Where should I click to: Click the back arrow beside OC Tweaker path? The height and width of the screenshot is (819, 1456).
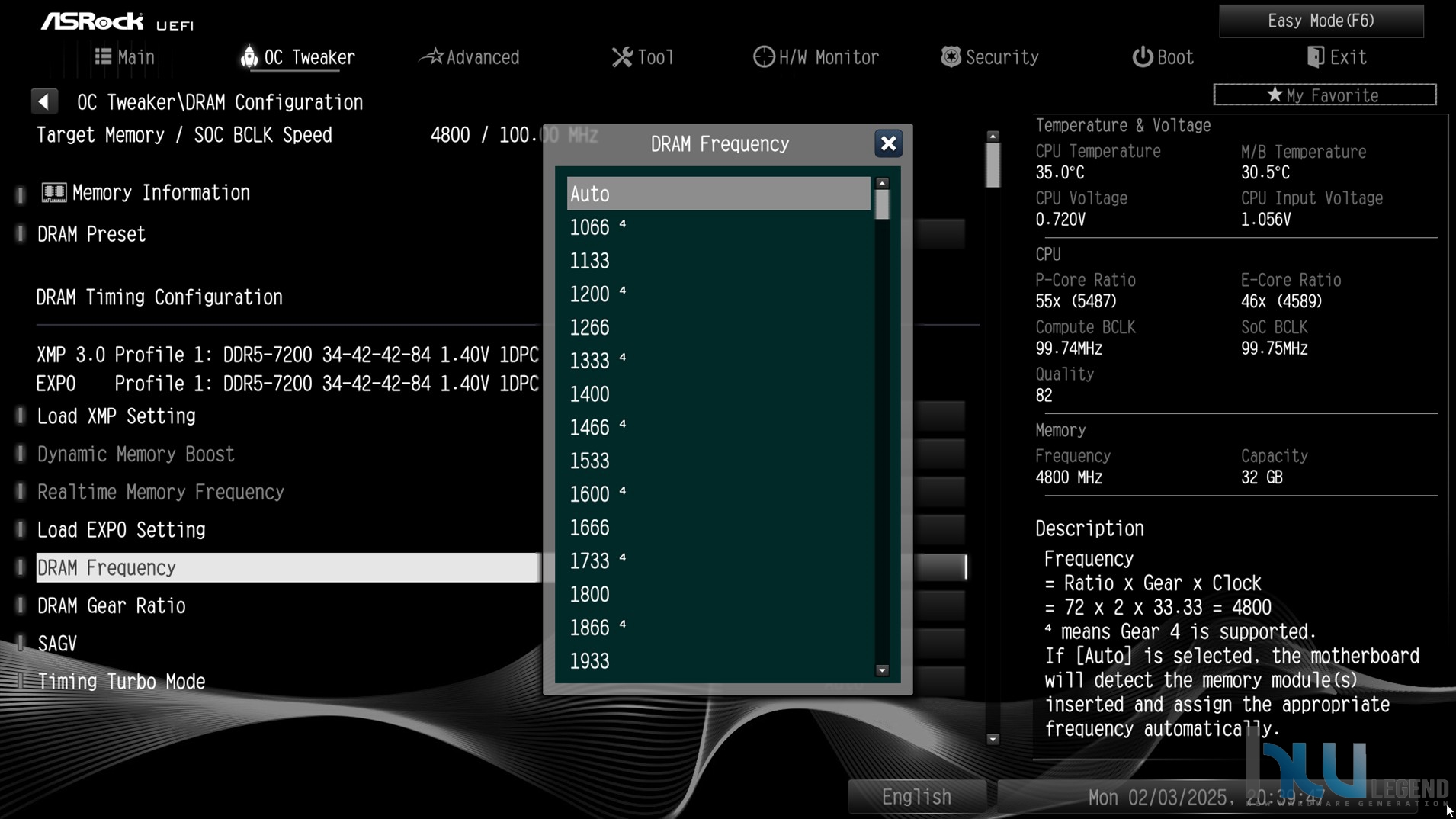(x=44, y=101)
